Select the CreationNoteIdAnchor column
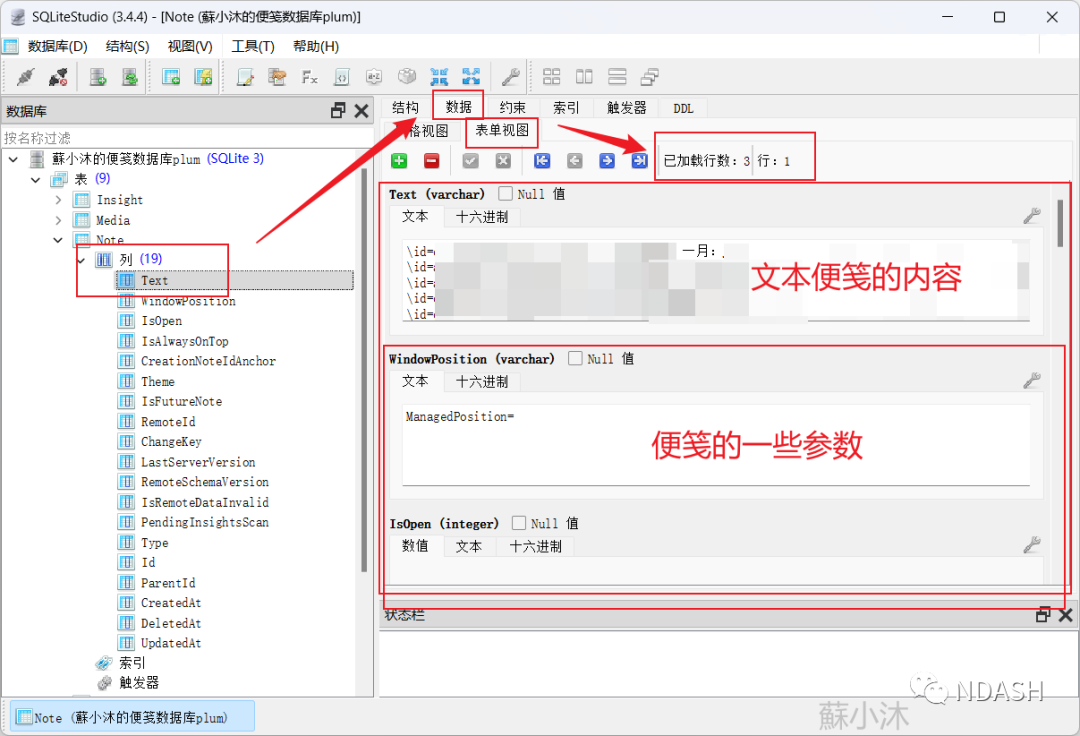Image resolution: width=1080 pixels, height=736 pixels. tap(208, 361)
